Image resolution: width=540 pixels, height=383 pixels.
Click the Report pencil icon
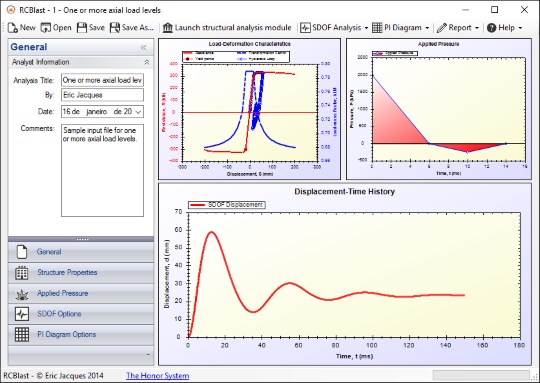coord(442,28)
